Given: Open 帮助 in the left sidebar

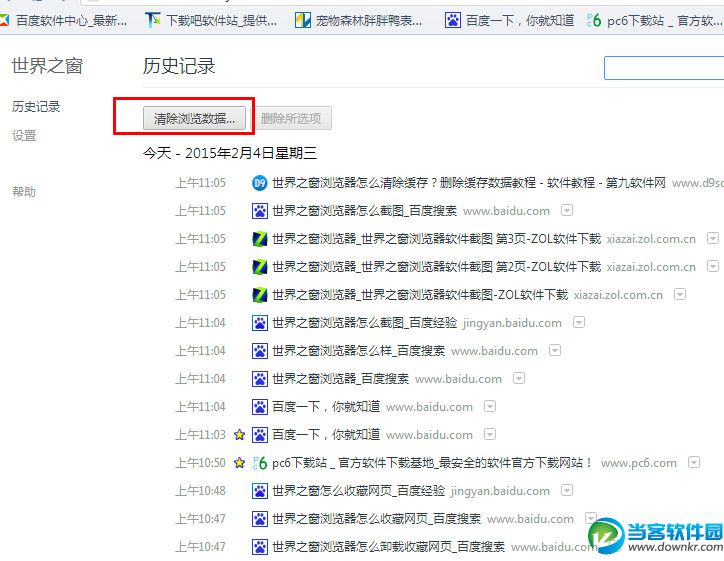Looking at the screenshot, I should (24, 191).
